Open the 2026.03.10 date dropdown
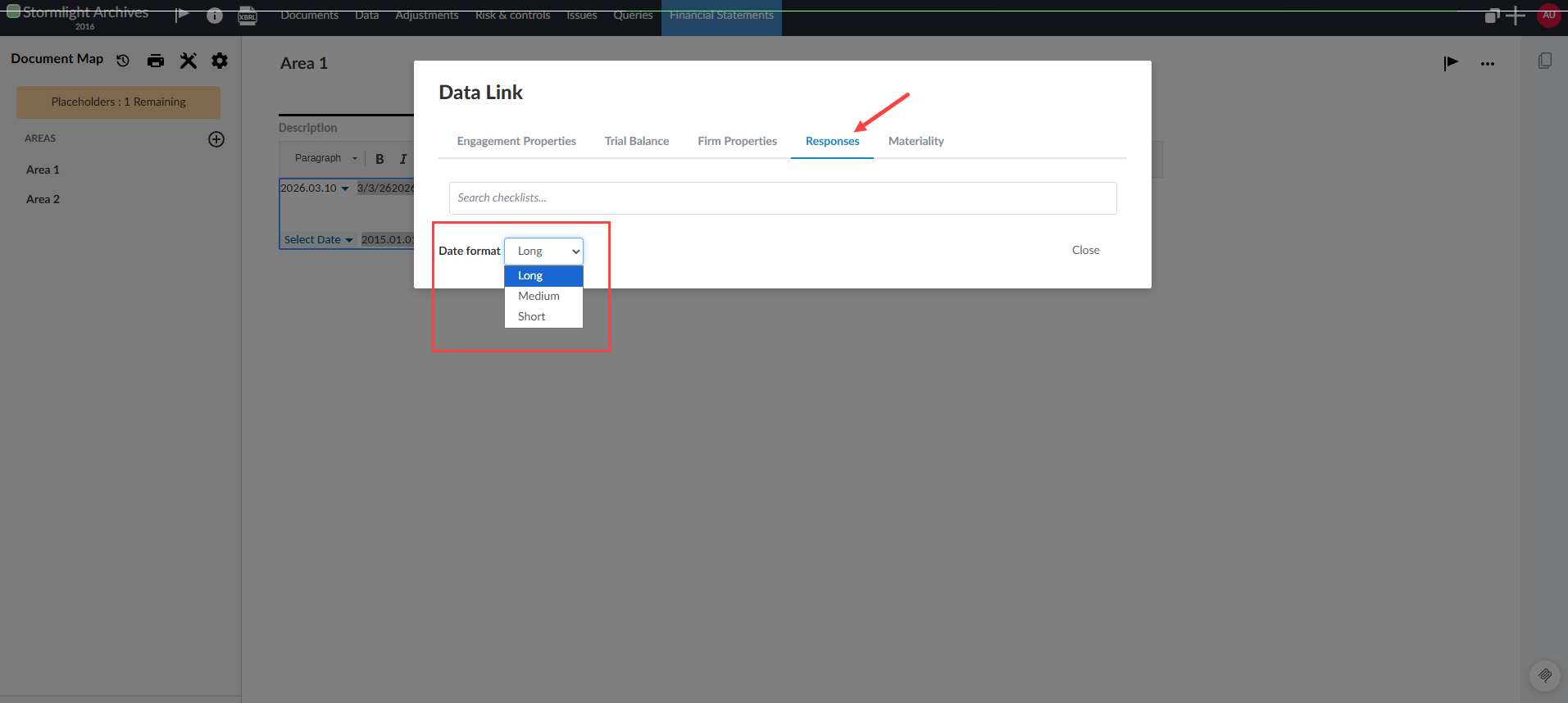1568x703 pixels. (315, 188)
